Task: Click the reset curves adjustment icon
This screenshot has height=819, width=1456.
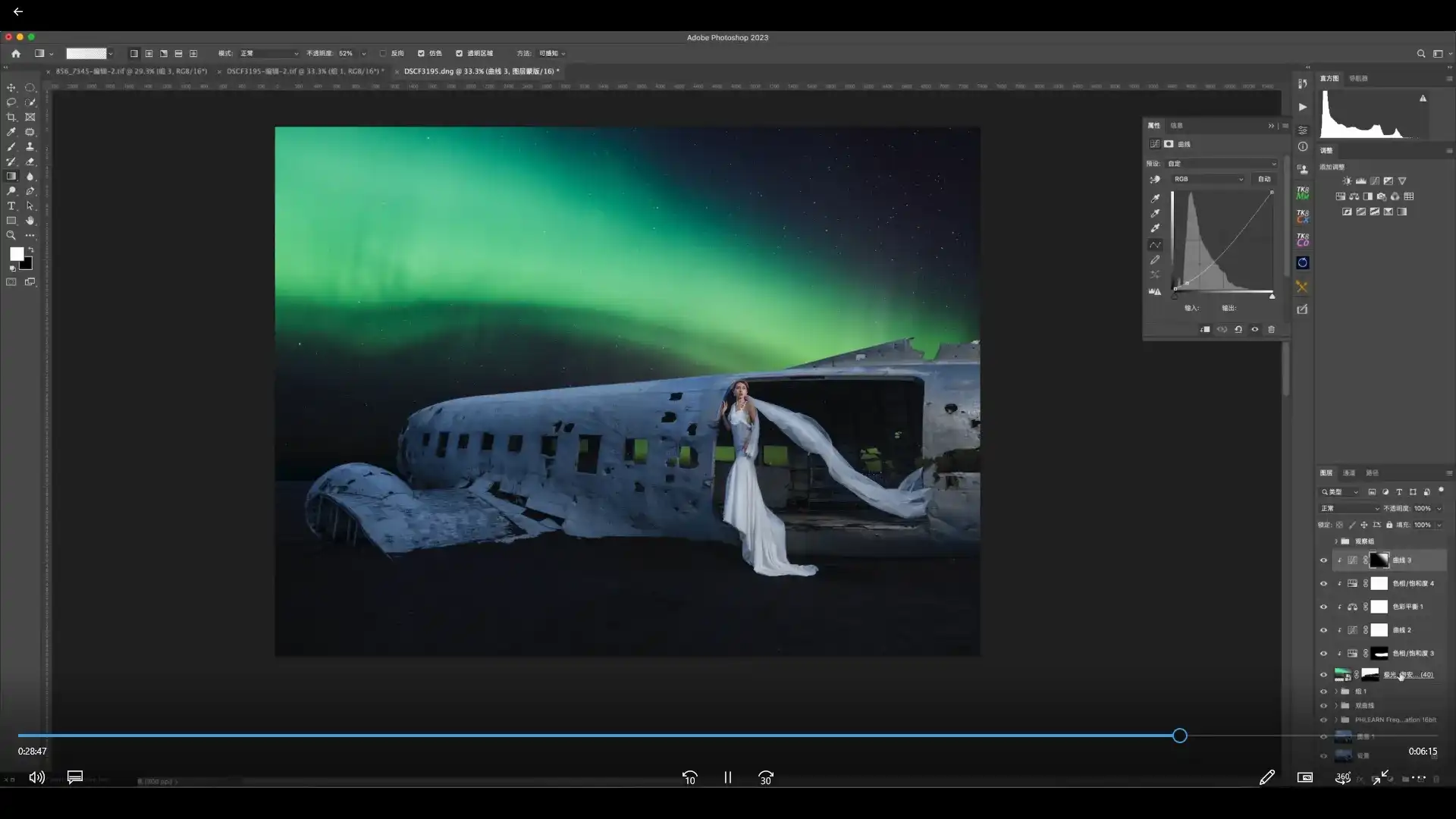Action: point(1238,330)
